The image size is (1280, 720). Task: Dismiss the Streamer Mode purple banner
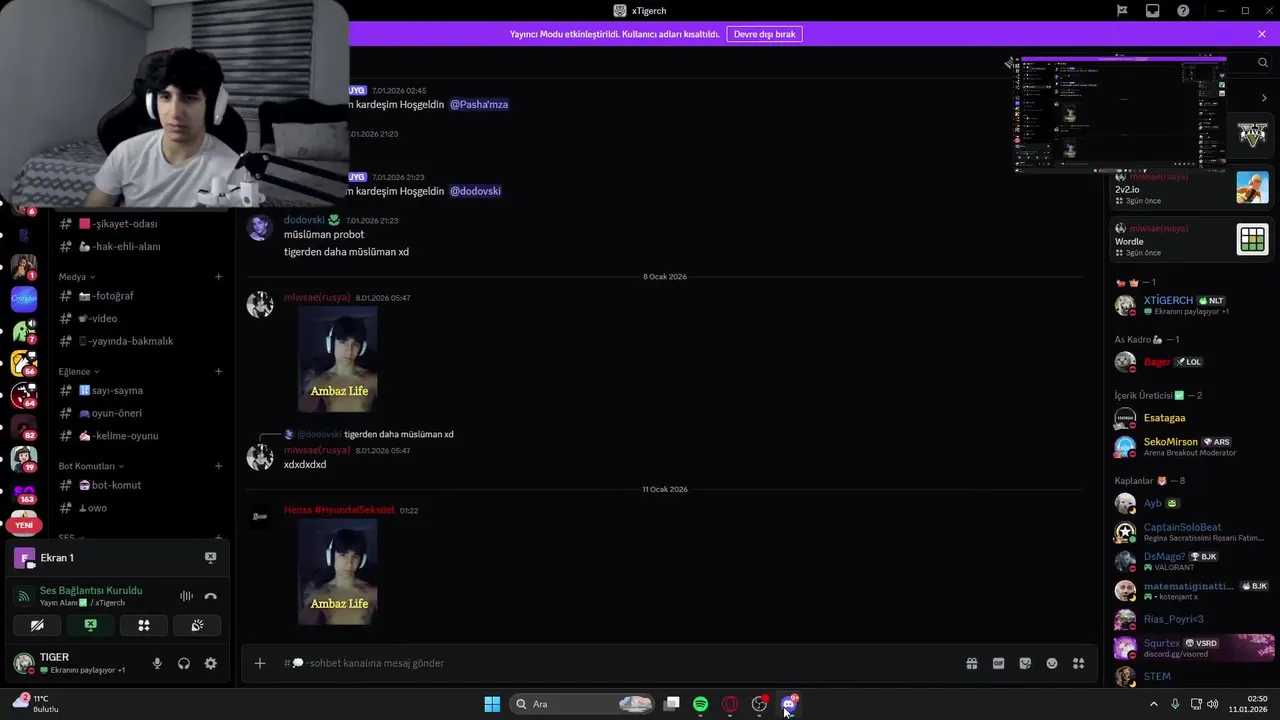click(1262, 34)
